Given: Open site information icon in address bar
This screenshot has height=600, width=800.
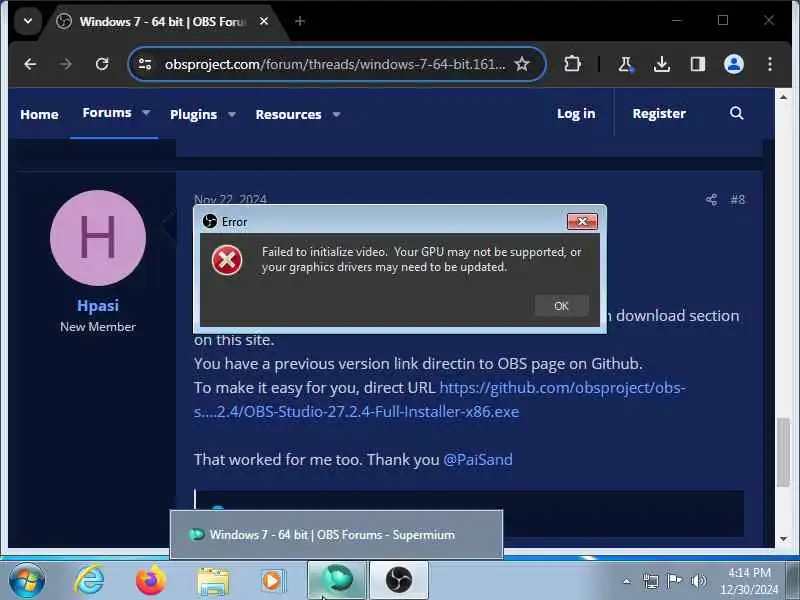Looking at the screenshot, I should click(x=145, y=64).
